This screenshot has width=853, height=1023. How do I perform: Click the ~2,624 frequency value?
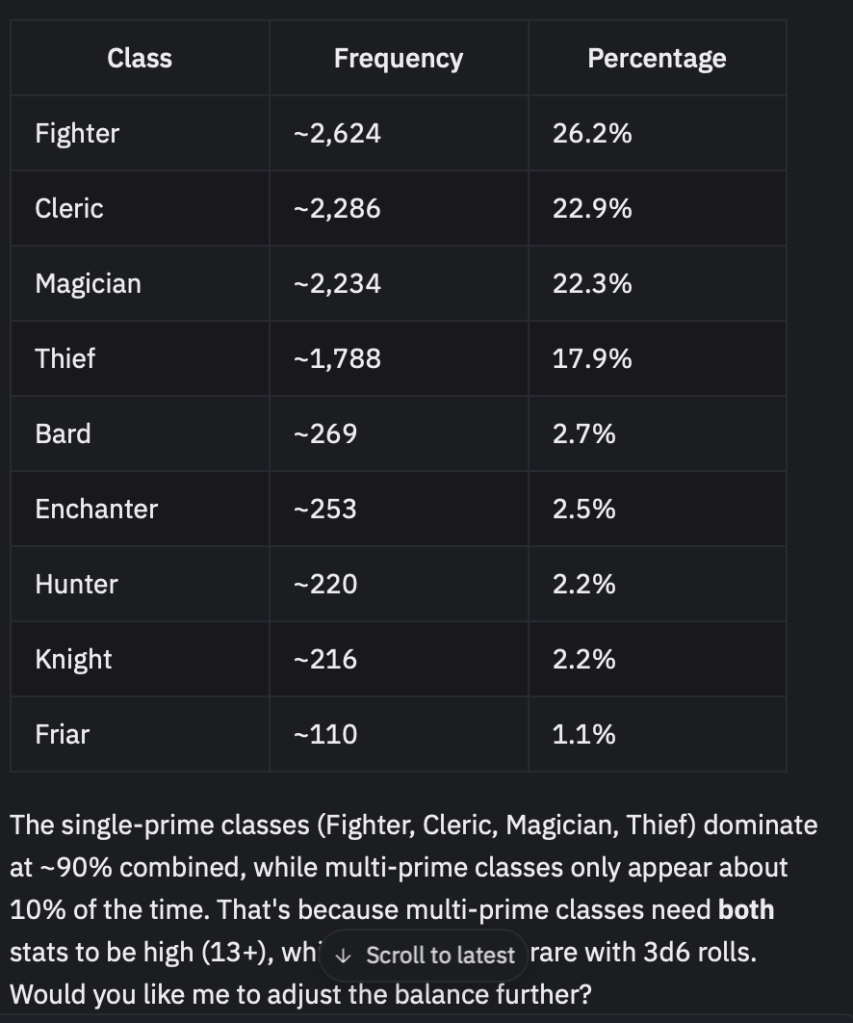pos(337,133)
